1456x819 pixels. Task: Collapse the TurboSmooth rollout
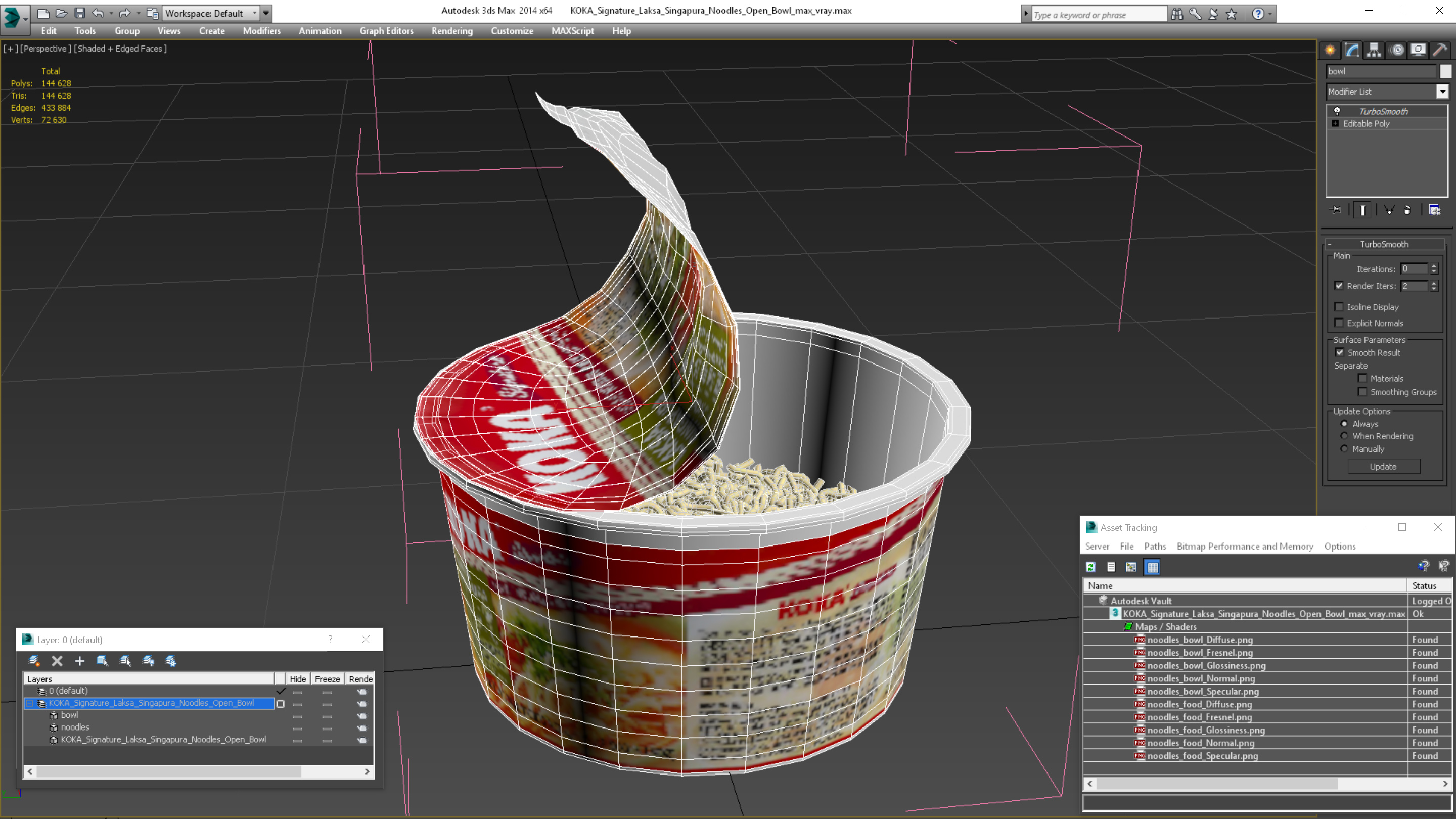pos(1330,245)
